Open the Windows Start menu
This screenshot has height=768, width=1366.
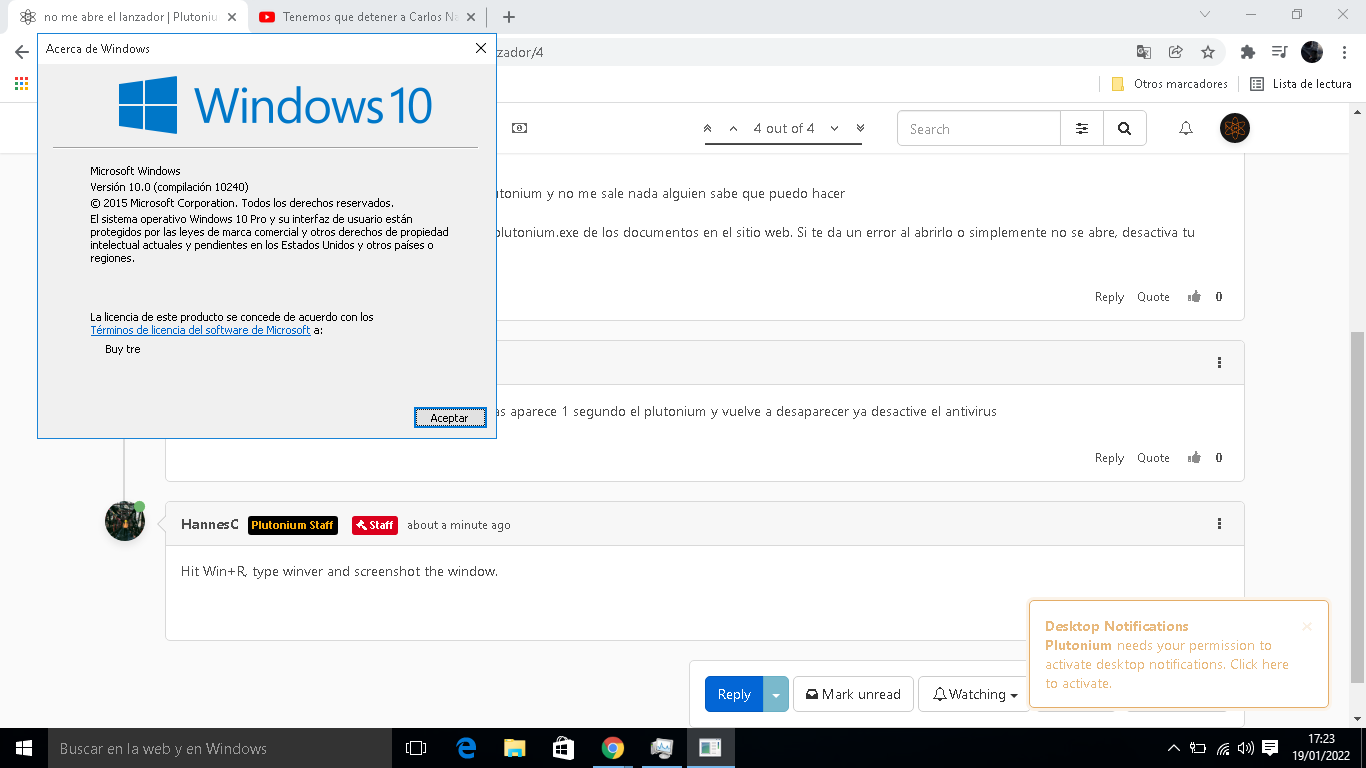(24, 748)
